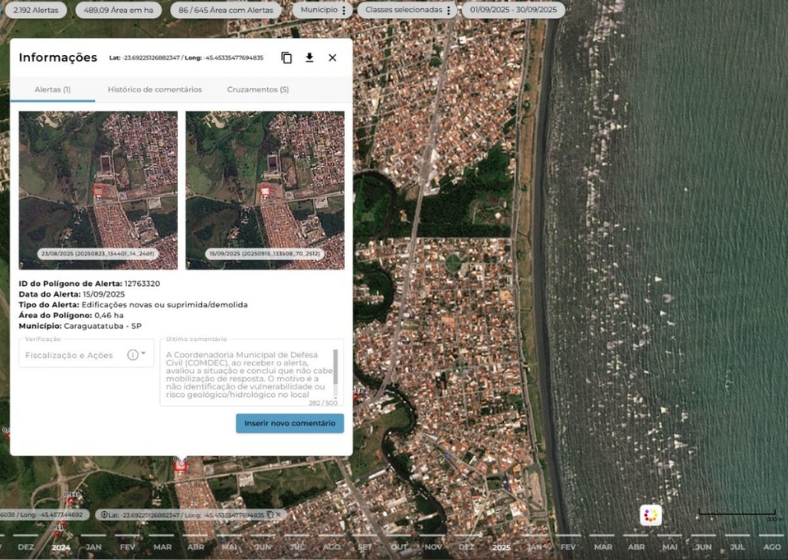
Task: Copy coordinates from the bottom coordinate chip
Action: point(270,515)
